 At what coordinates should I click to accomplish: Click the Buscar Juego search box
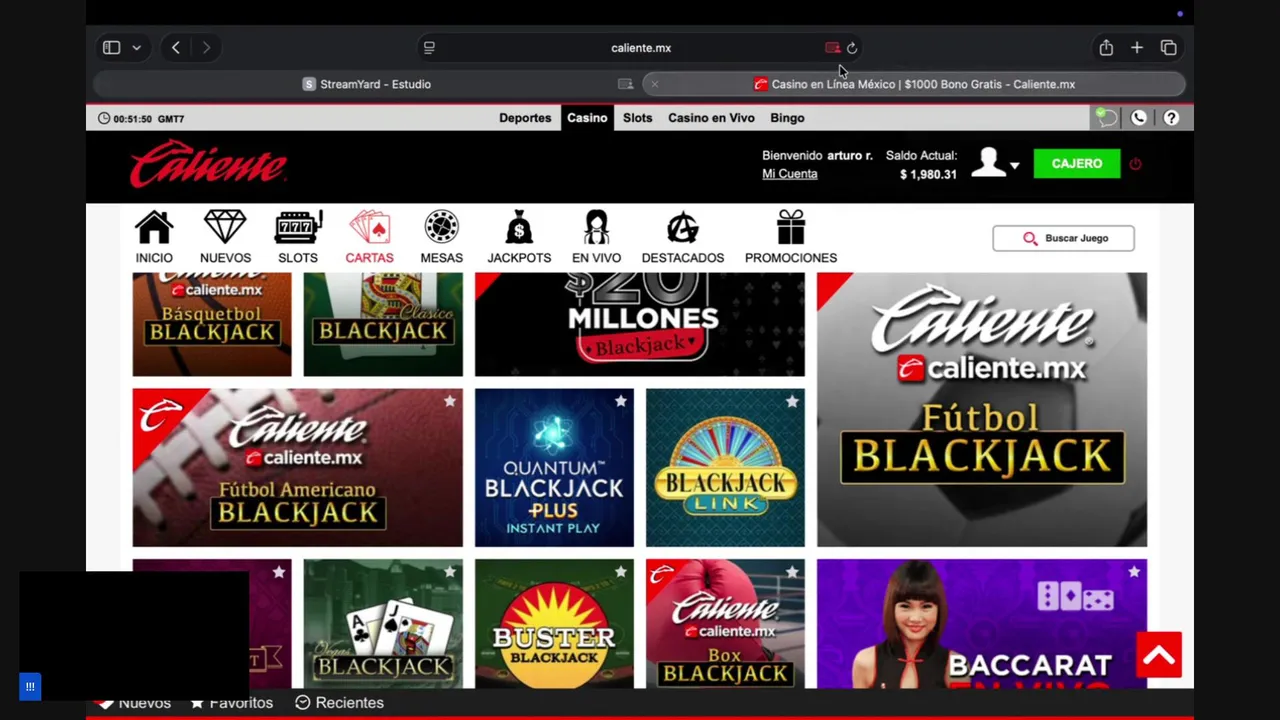pyautogui.click(x=1063, y=238)
